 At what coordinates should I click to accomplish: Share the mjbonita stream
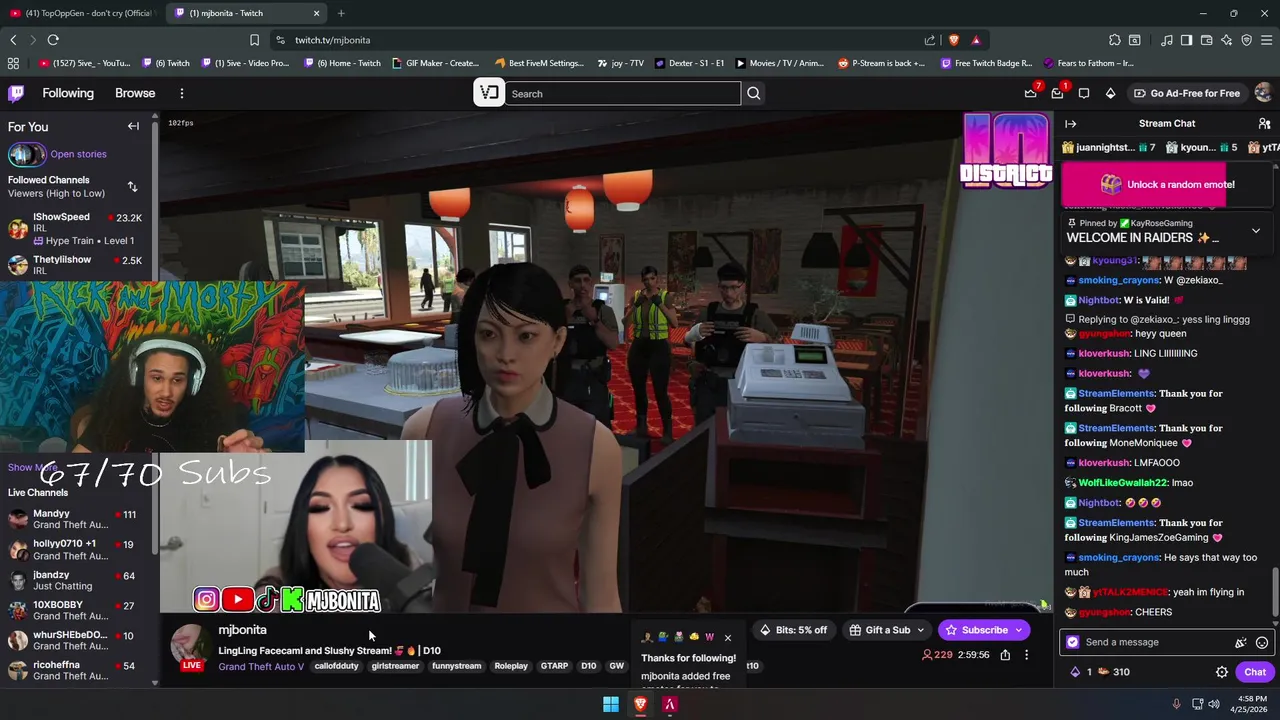(x=1005, y=655)
